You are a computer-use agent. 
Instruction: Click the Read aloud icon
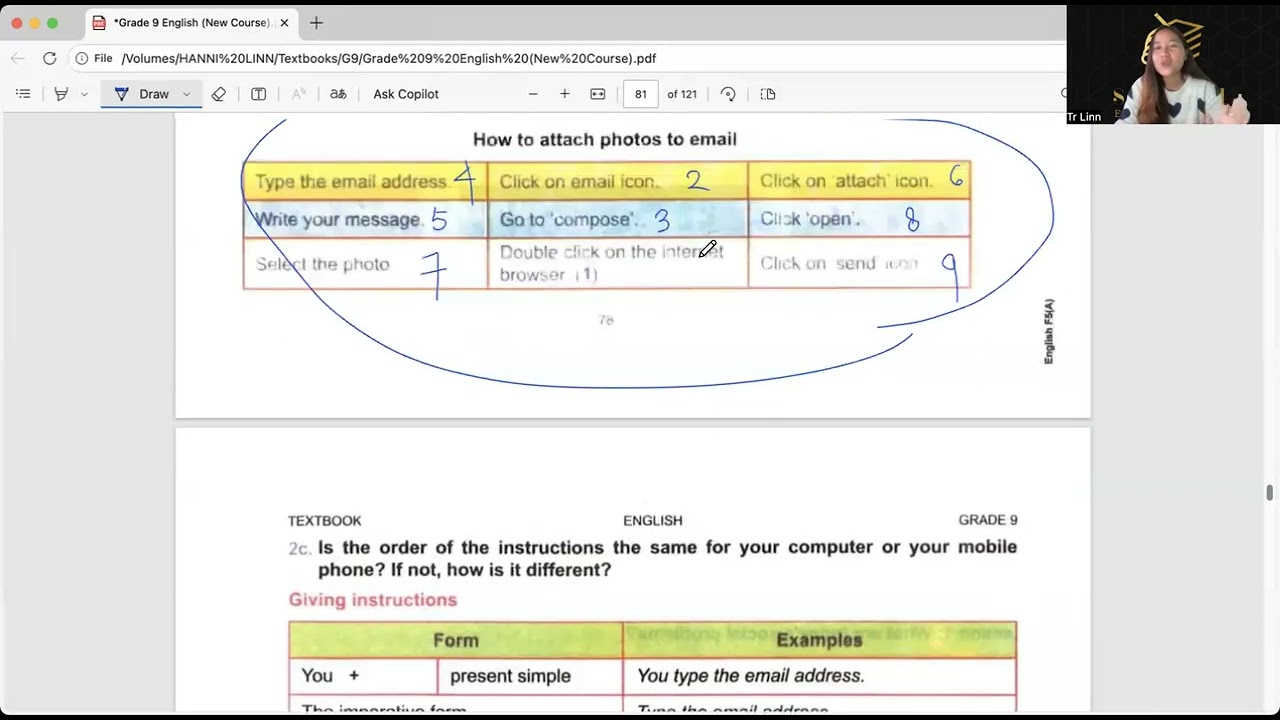pyautogui.click(x=298, y=94)
